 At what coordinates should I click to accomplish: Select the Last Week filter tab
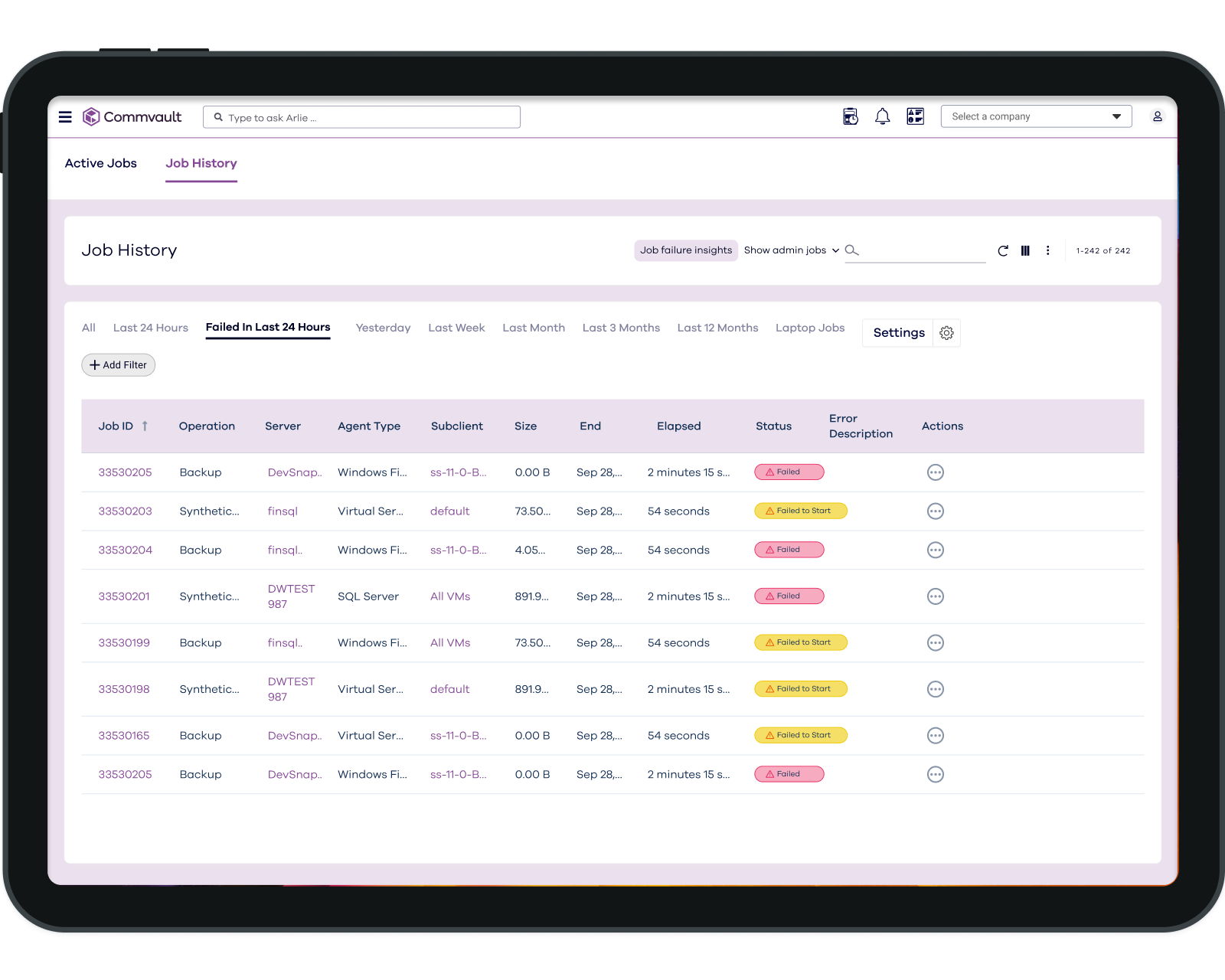point(456,328)
